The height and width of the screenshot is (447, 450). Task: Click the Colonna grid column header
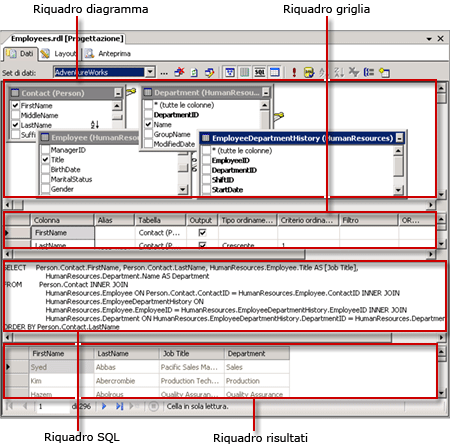coord(63,220)
